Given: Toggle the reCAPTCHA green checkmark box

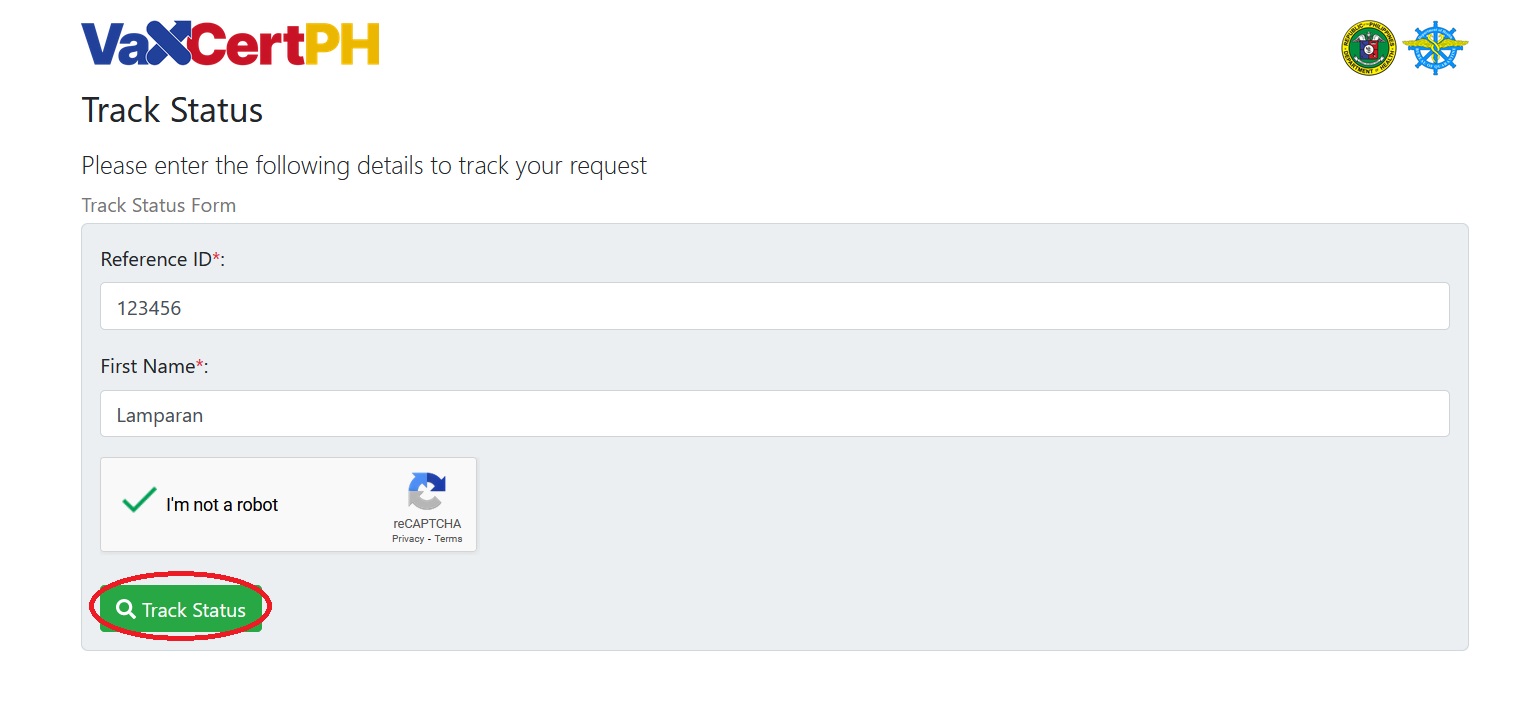Looking at the screenshot, I should pos(139,500).
